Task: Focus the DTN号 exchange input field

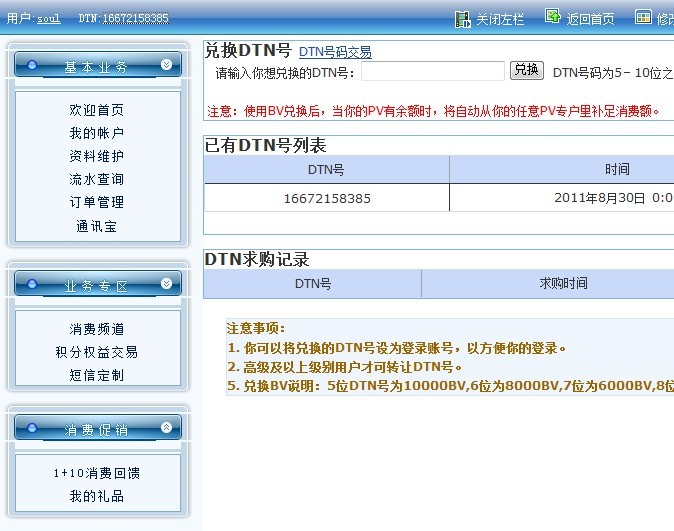Action: pyautogui.click(x=433, y=71)
